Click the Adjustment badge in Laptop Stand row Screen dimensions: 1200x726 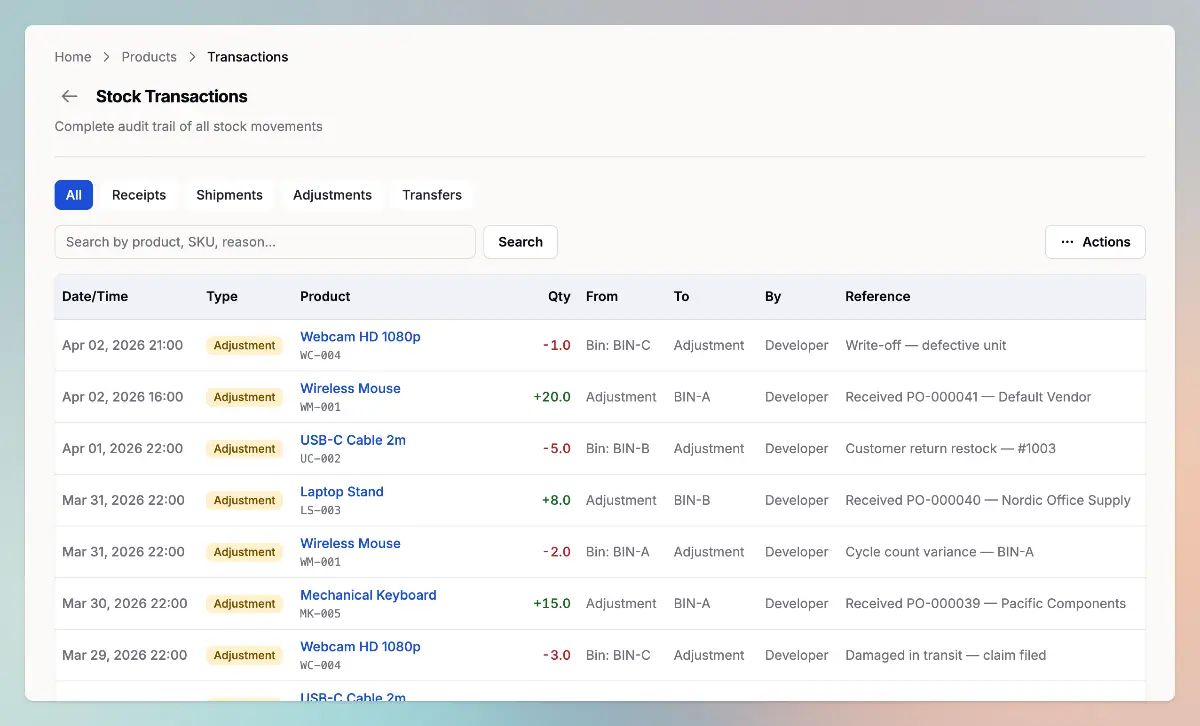[x=244, y=500]
